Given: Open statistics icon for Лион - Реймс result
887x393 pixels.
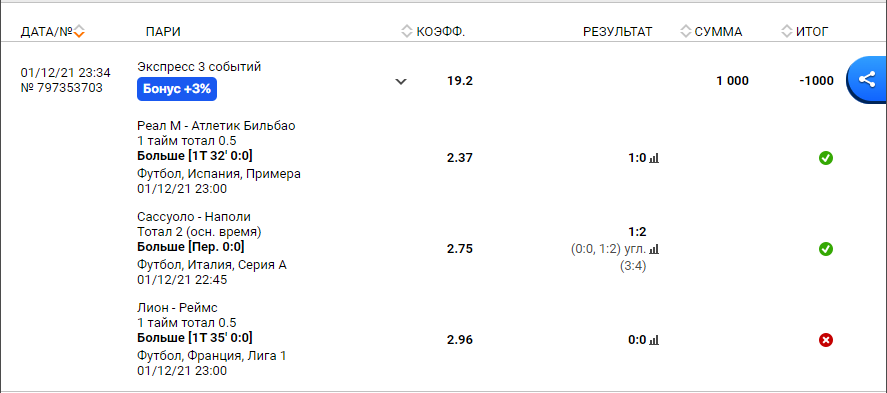Looking at the screenshot, I should click(x=655, y=340).
